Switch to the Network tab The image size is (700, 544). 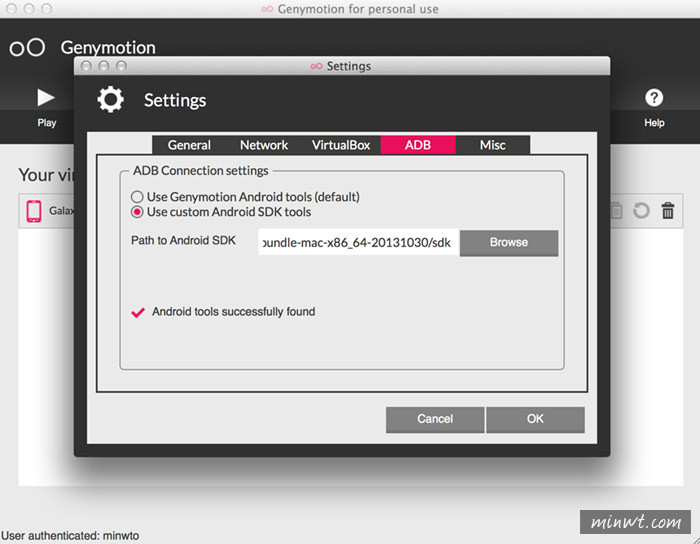tap(264, 145)
